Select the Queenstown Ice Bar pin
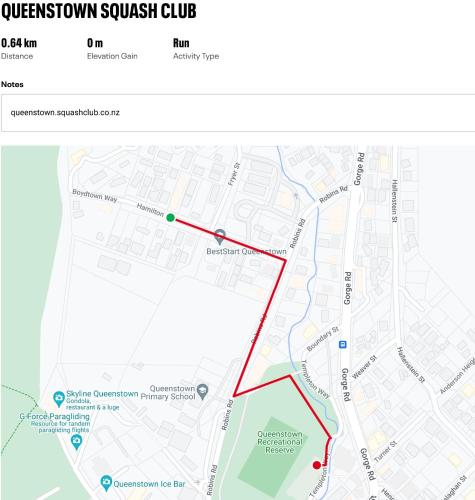The height and width of the screenshot is (500, 475). (106, 483)
